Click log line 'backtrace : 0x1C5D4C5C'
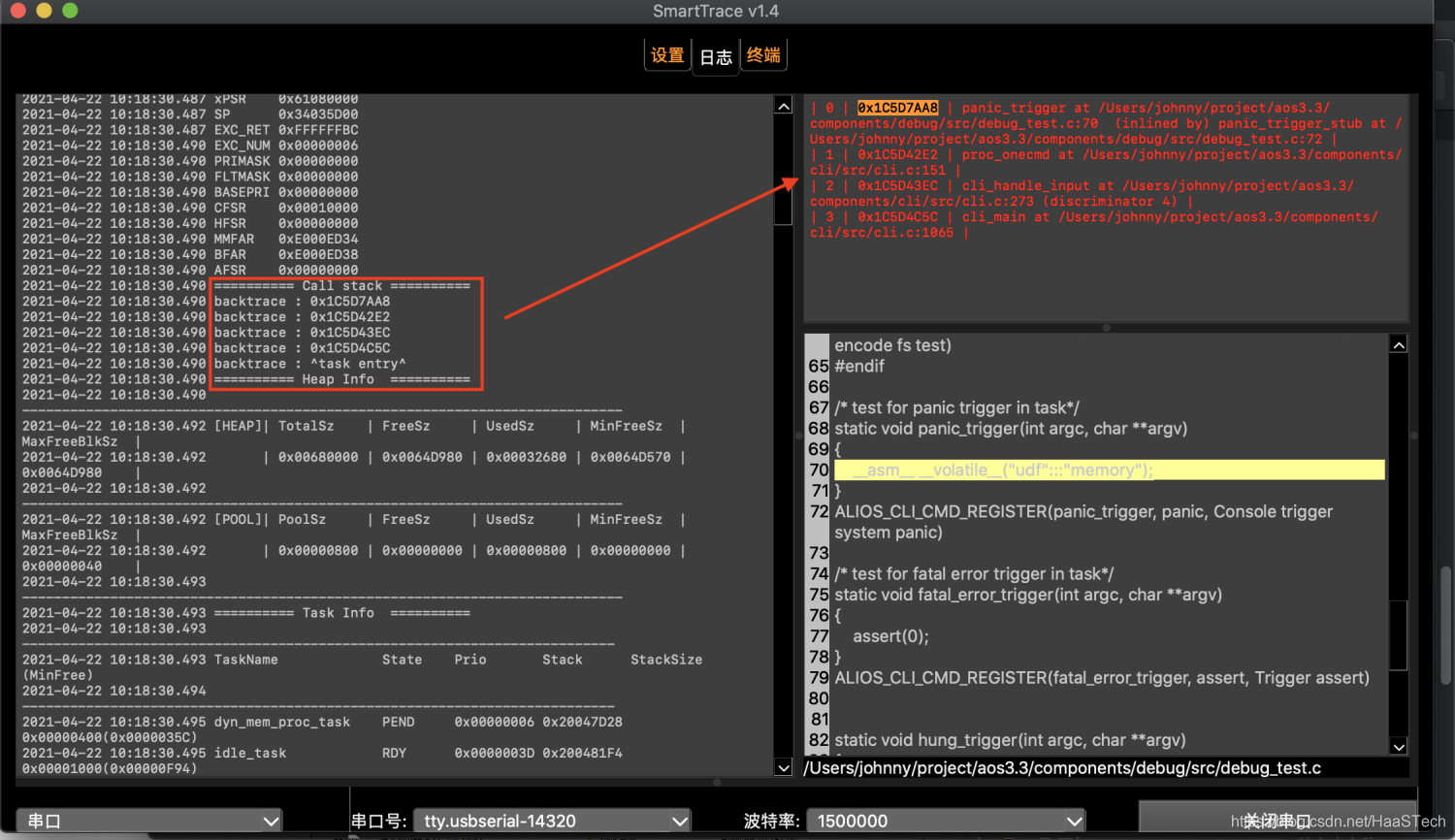The width and height of the screenshot is (1455, 840). (x=303, y=348)
